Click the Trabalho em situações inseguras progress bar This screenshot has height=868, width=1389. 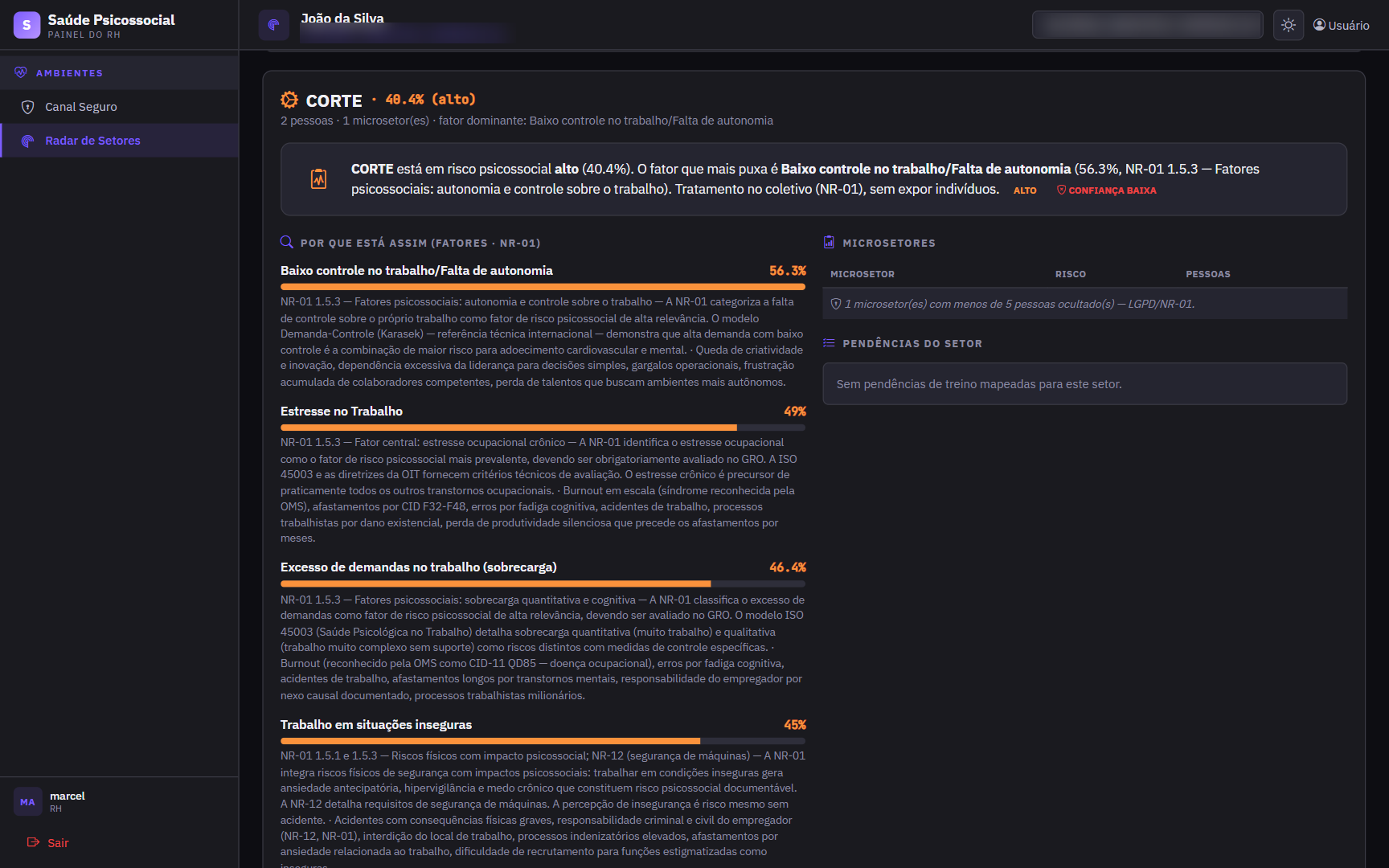(x=543, y=741)
